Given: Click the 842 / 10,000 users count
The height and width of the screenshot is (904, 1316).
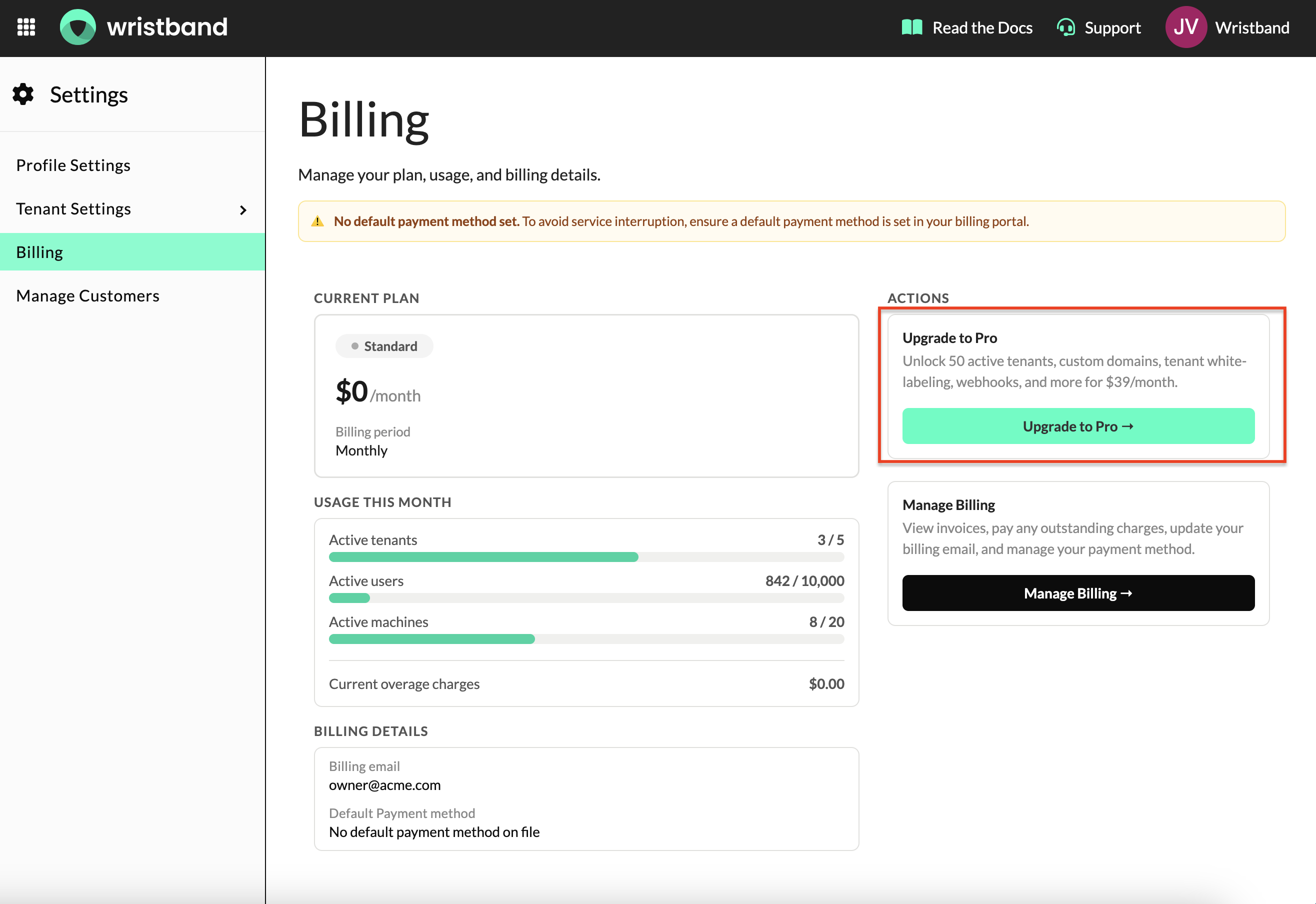Looking at the screenshot, I should [804, 581].
